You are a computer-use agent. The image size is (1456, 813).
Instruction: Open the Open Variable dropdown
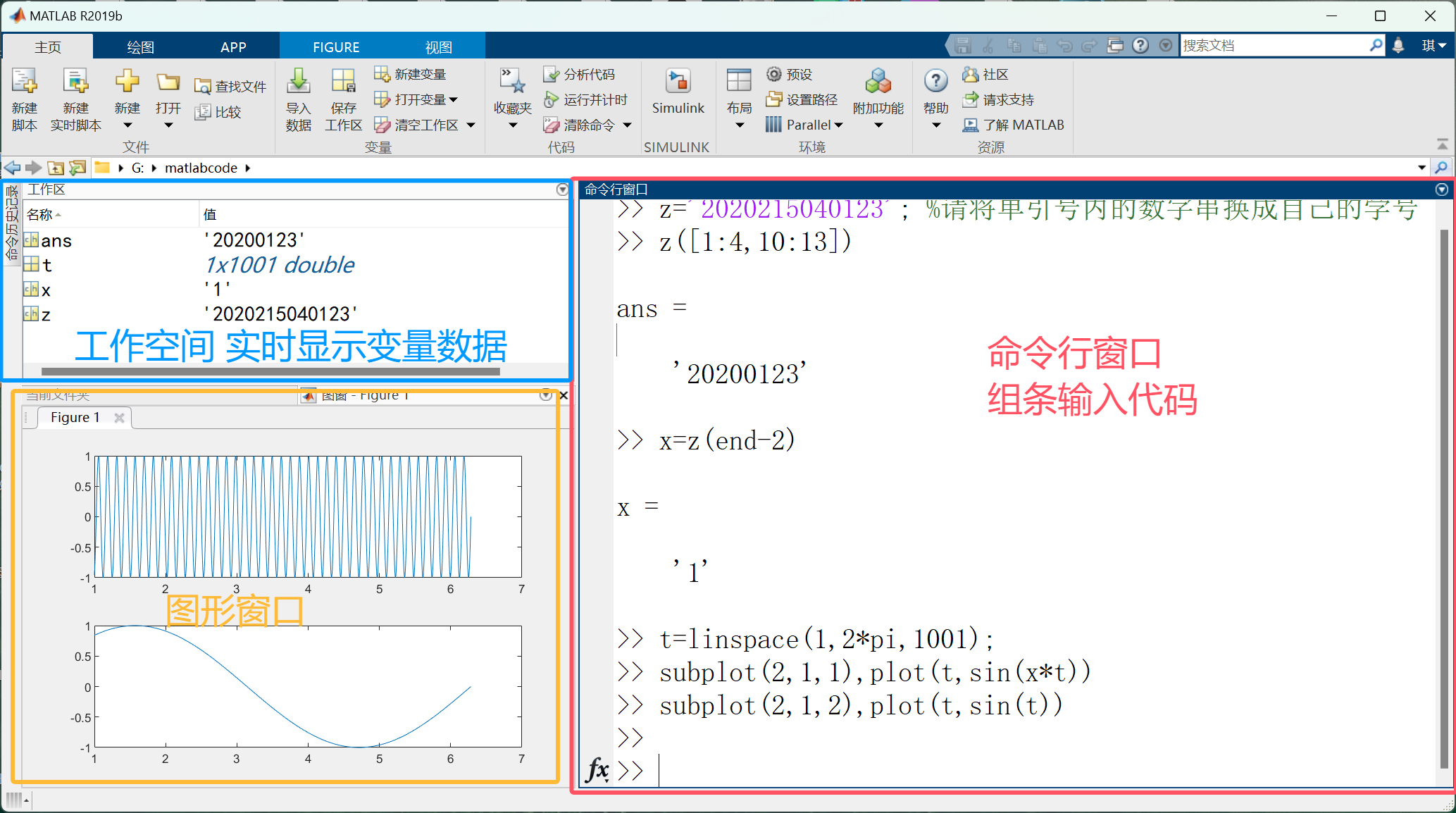(453, 100)
